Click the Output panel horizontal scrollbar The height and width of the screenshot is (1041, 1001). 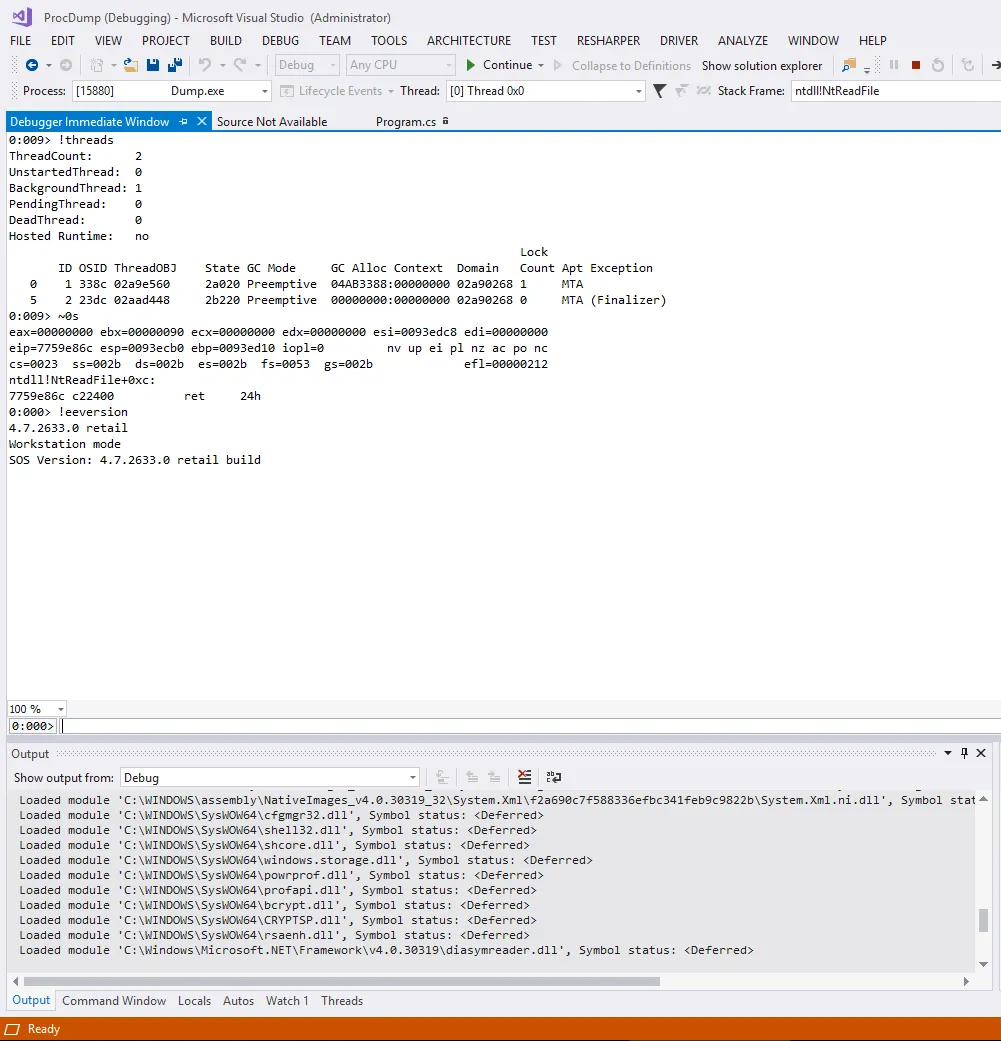(x=342, y=981)
